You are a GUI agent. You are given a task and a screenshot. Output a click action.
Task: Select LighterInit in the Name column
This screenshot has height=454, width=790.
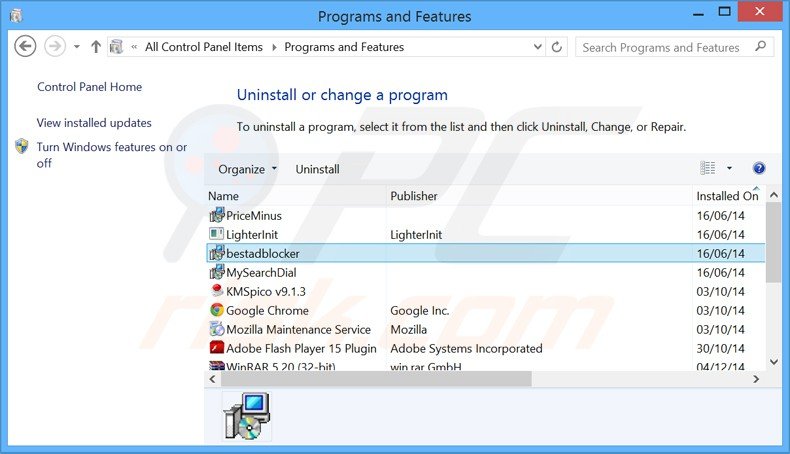point(252,235)
